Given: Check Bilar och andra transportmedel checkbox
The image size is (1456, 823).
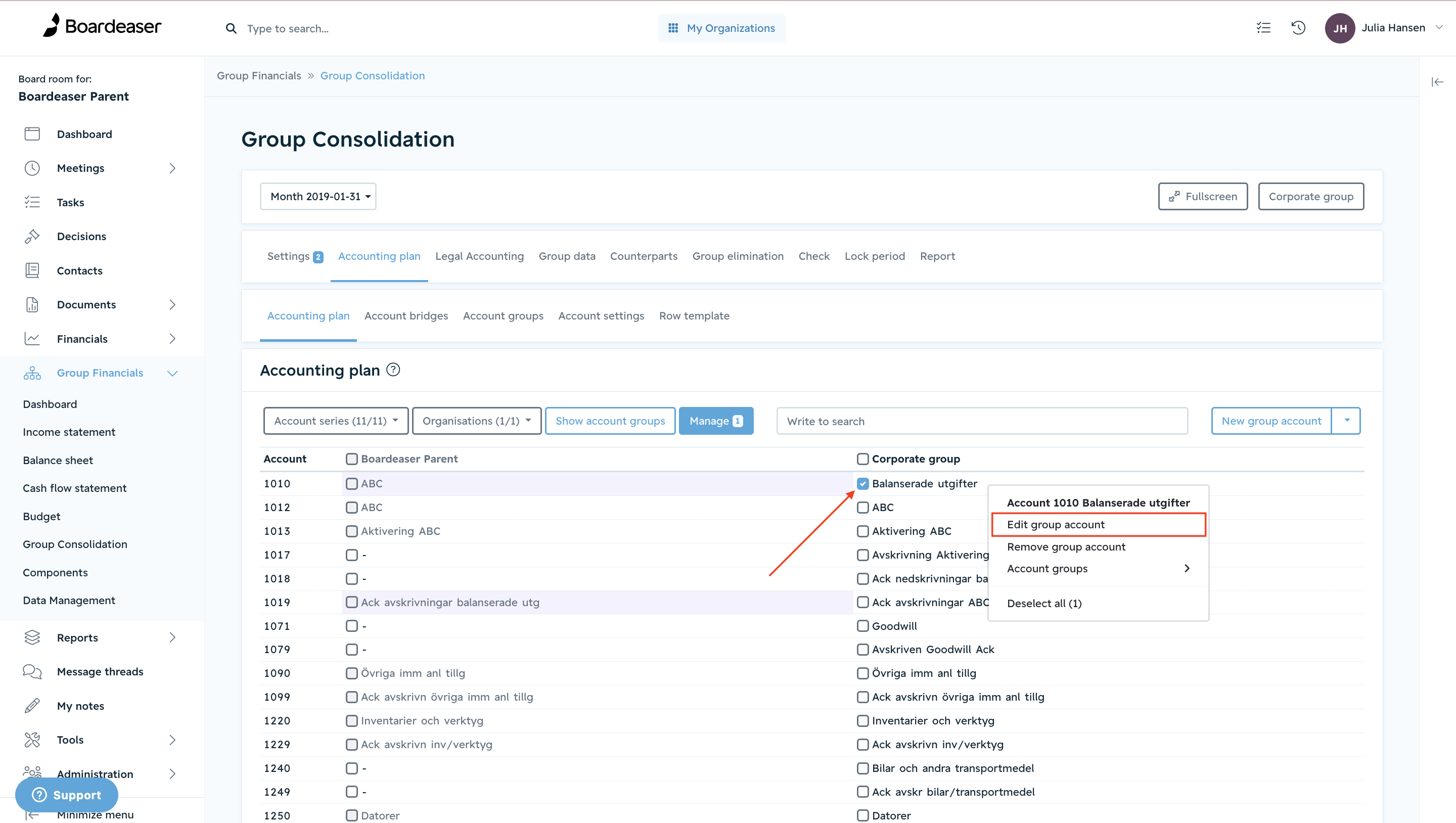Looking at the screenshot, I should 862,769.
